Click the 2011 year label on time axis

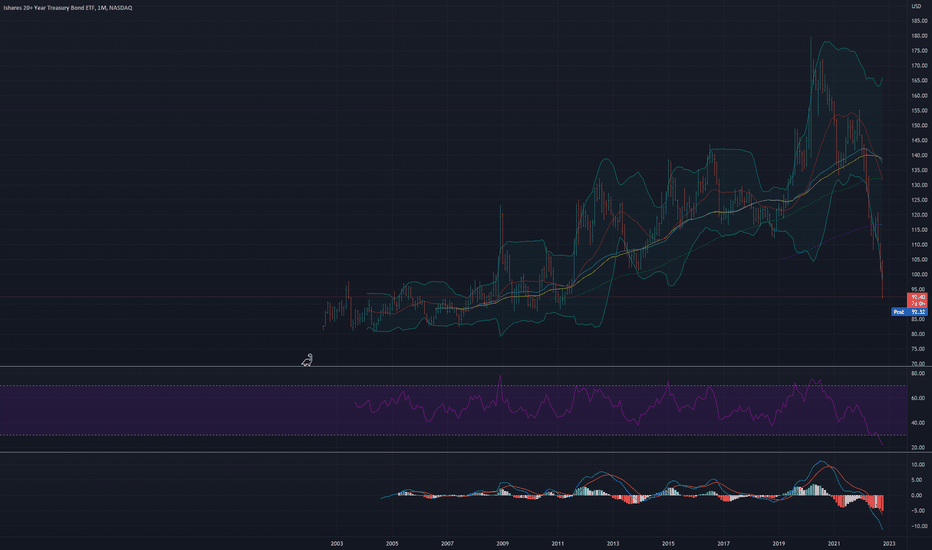(x=558, y=543)
